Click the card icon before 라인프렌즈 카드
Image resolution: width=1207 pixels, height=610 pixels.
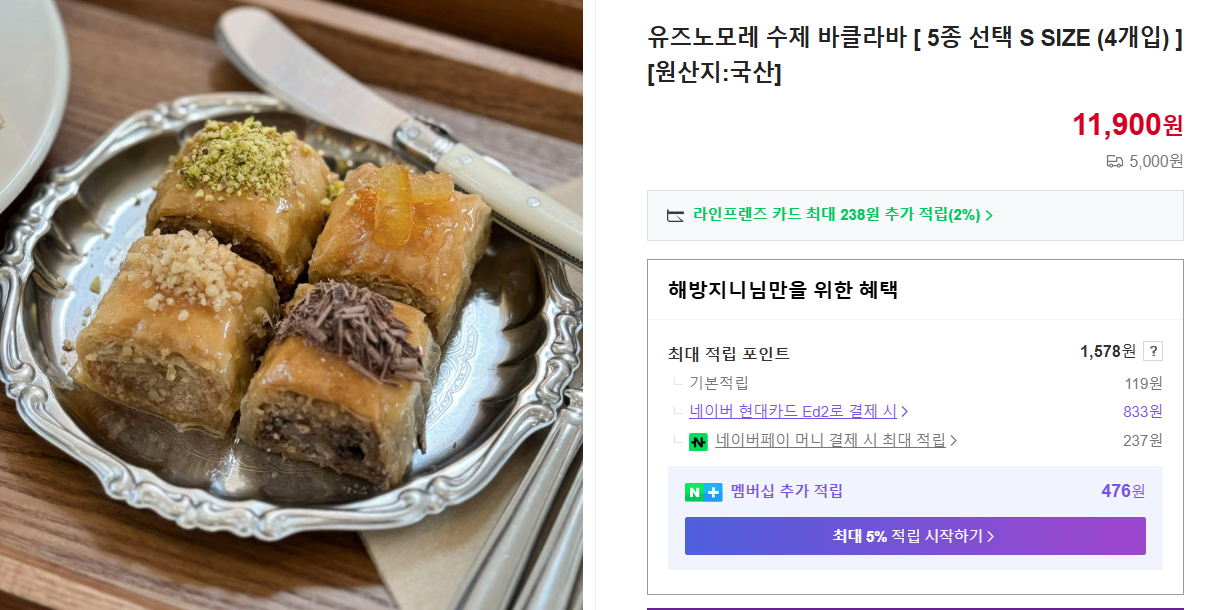coord(675,215)
